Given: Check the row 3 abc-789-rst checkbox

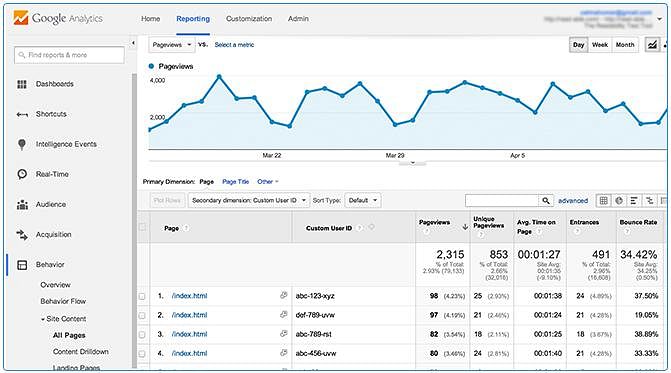Looking at the screenshot, I should pyautogui.click(x=142, y=335).
